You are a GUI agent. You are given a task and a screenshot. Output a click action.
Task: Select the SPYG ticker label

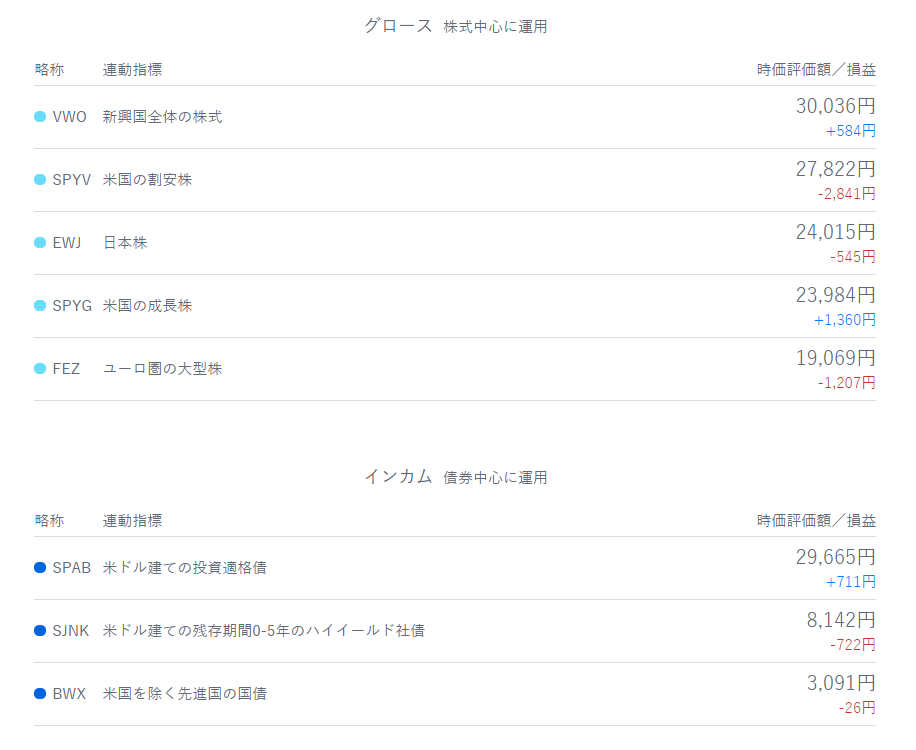click(x=71, y=306)
